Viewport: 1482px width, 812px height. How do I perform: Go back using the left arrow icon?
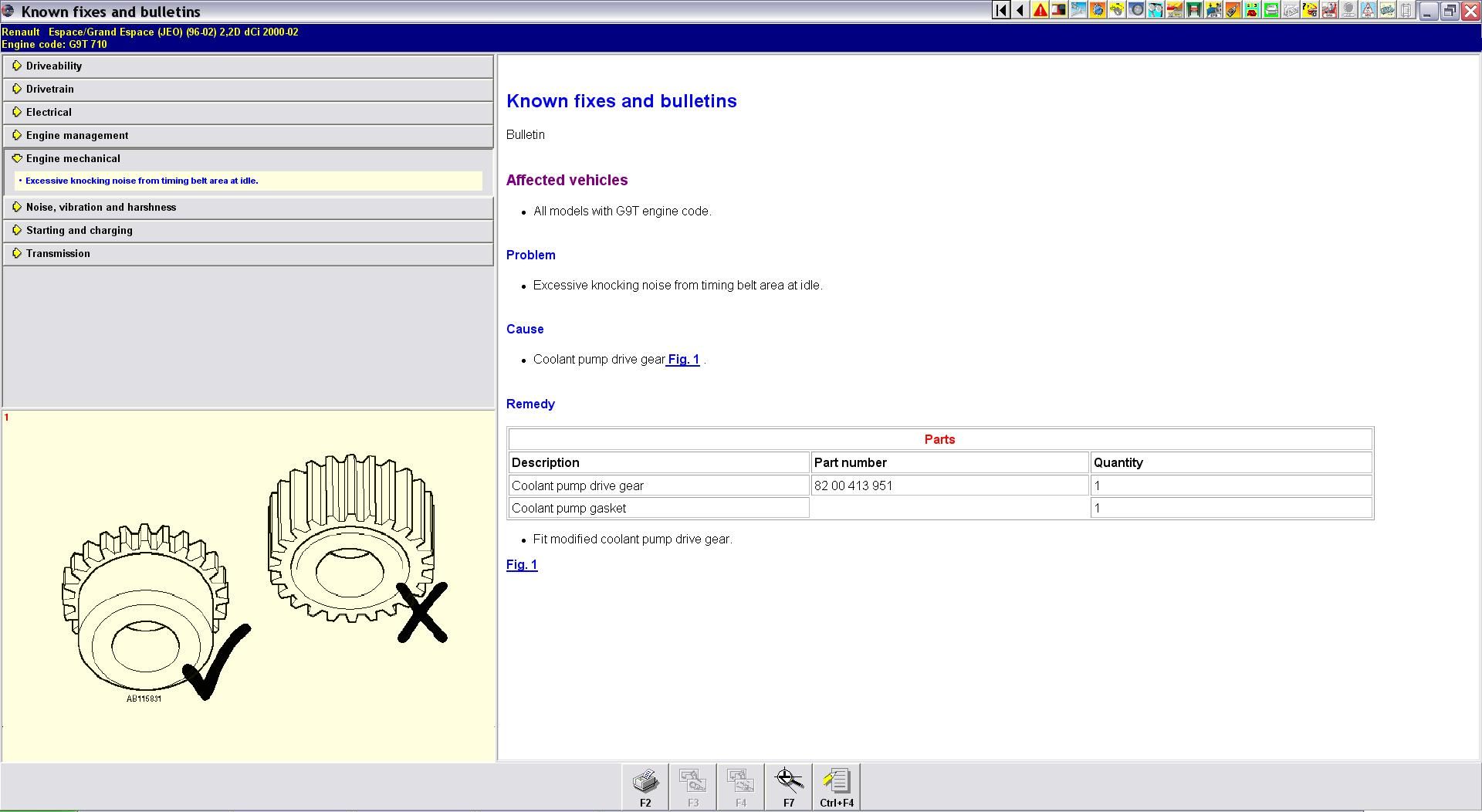pyautogui.click(x=1020, y=10)
